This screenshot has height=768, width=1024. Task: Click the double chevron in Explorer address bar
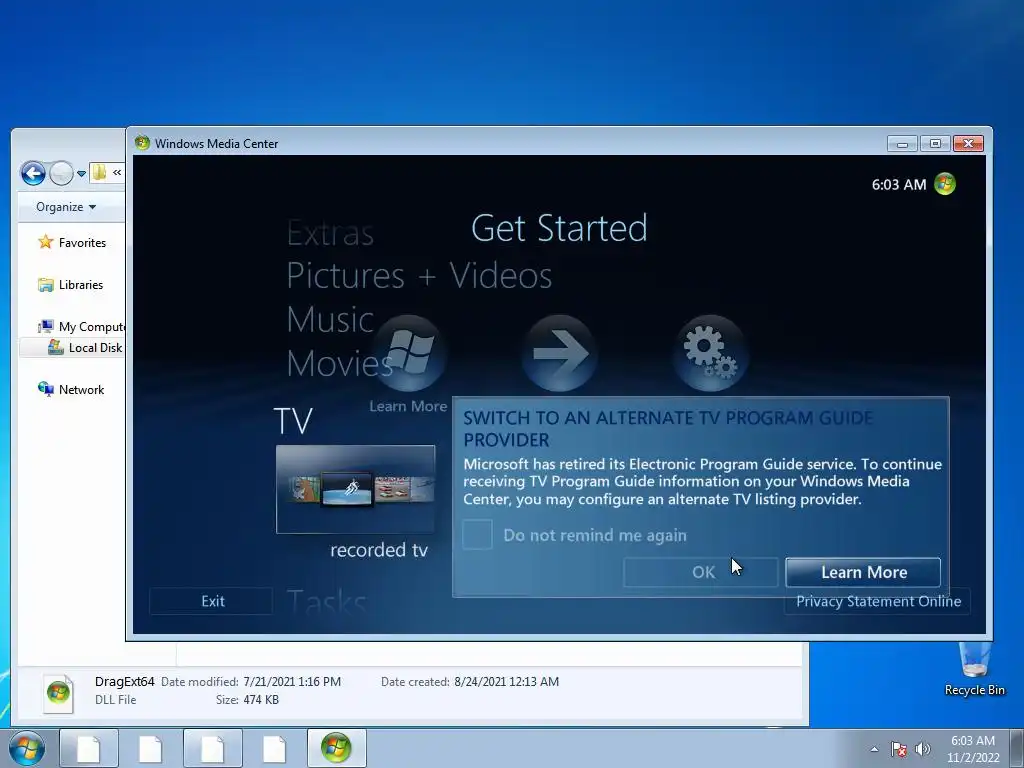click(x=117, y=172)
